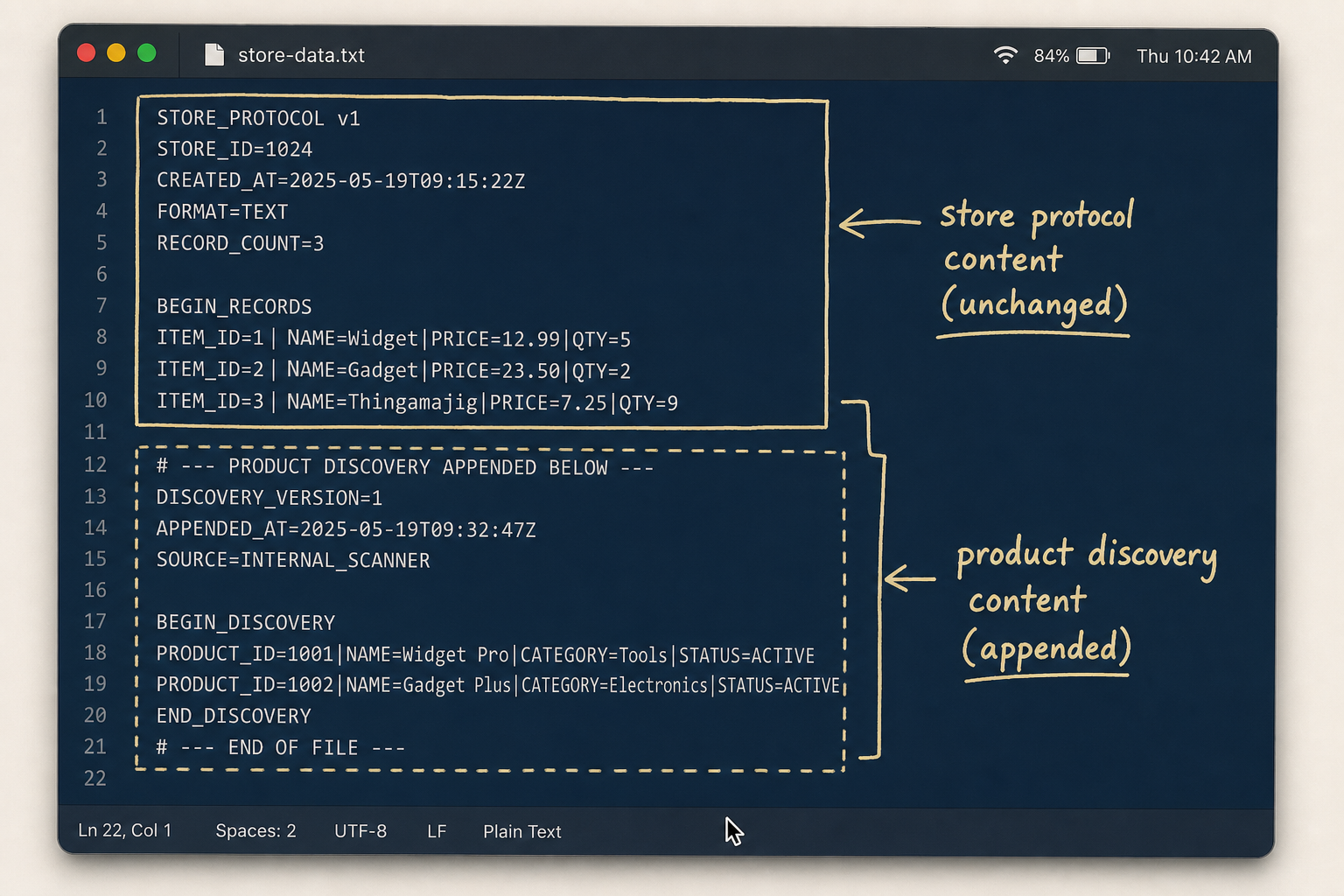
Task: Select the UTF-8 encoding status item
Action: point(360,830)
